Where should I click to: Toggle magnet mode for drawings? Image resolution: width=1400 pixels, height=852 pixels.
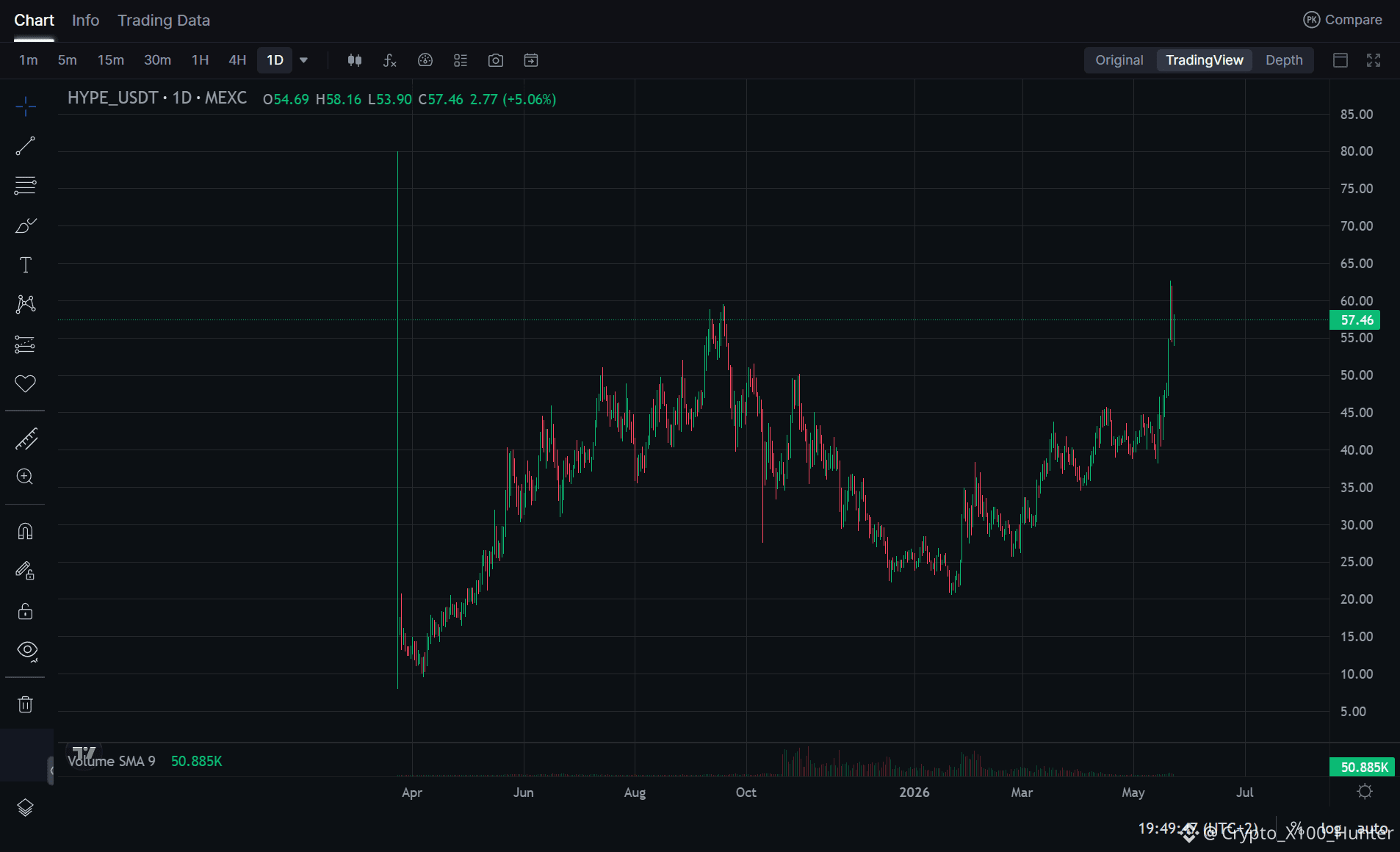(x=25, y=531)
